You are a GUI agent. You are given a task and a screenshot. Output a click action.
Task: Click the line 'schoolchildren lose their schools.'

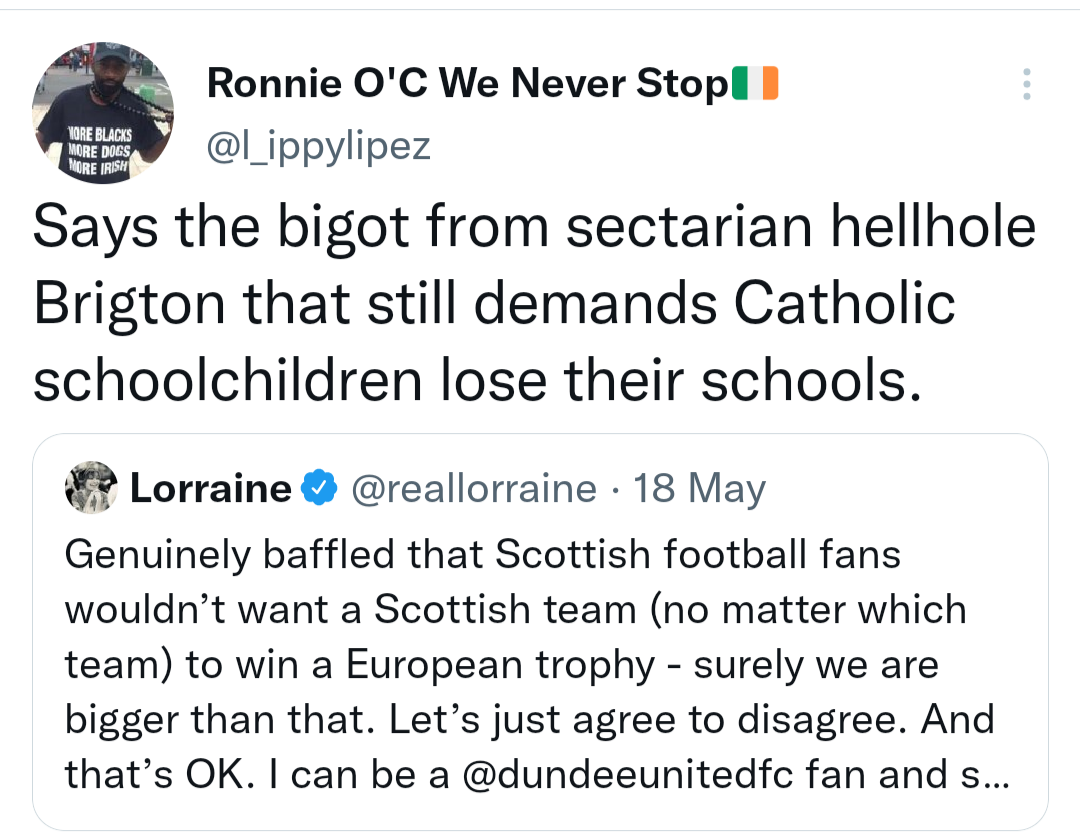click(x=477, y=379)
